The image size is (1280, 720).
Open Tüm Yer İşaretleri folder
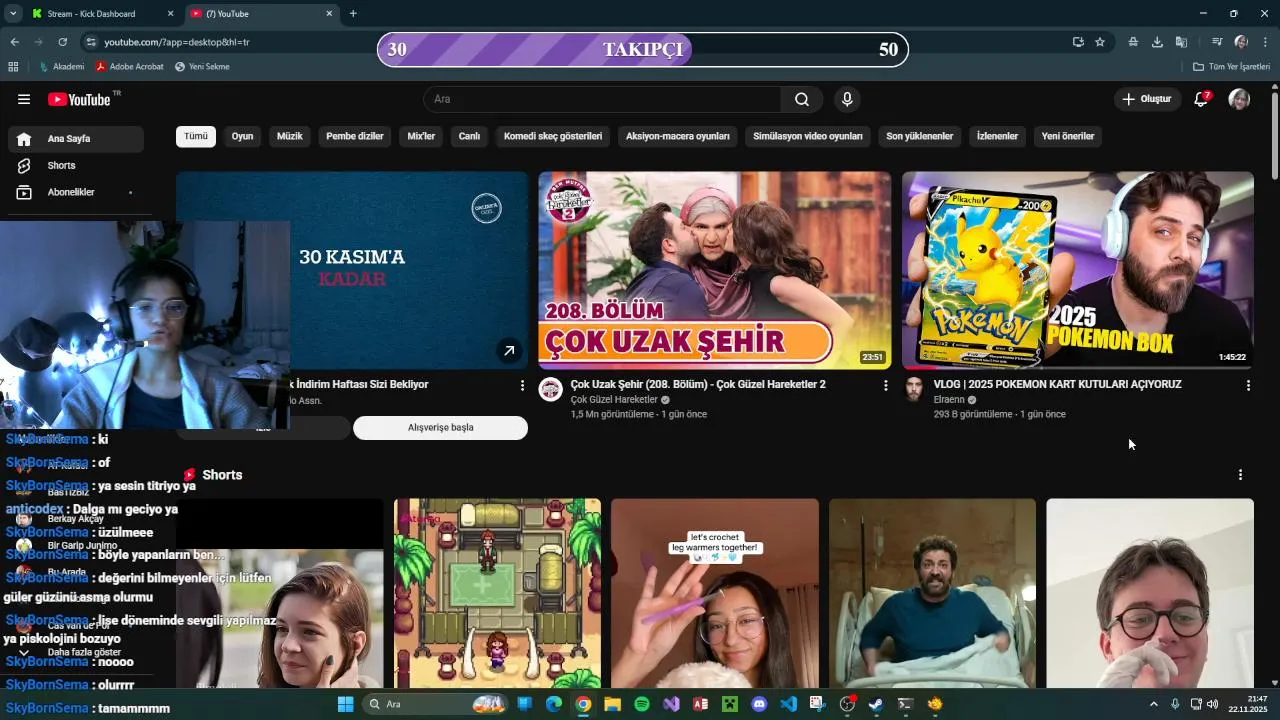pos(1231,66)
